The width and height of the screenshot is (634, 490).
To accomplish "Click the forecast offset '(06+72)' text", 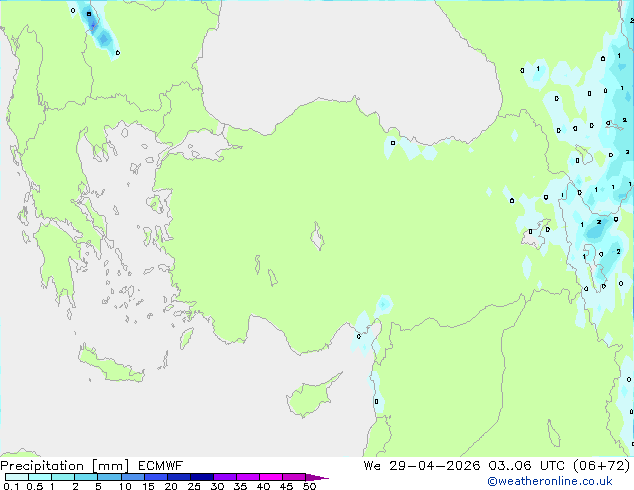I will [602, 466].
